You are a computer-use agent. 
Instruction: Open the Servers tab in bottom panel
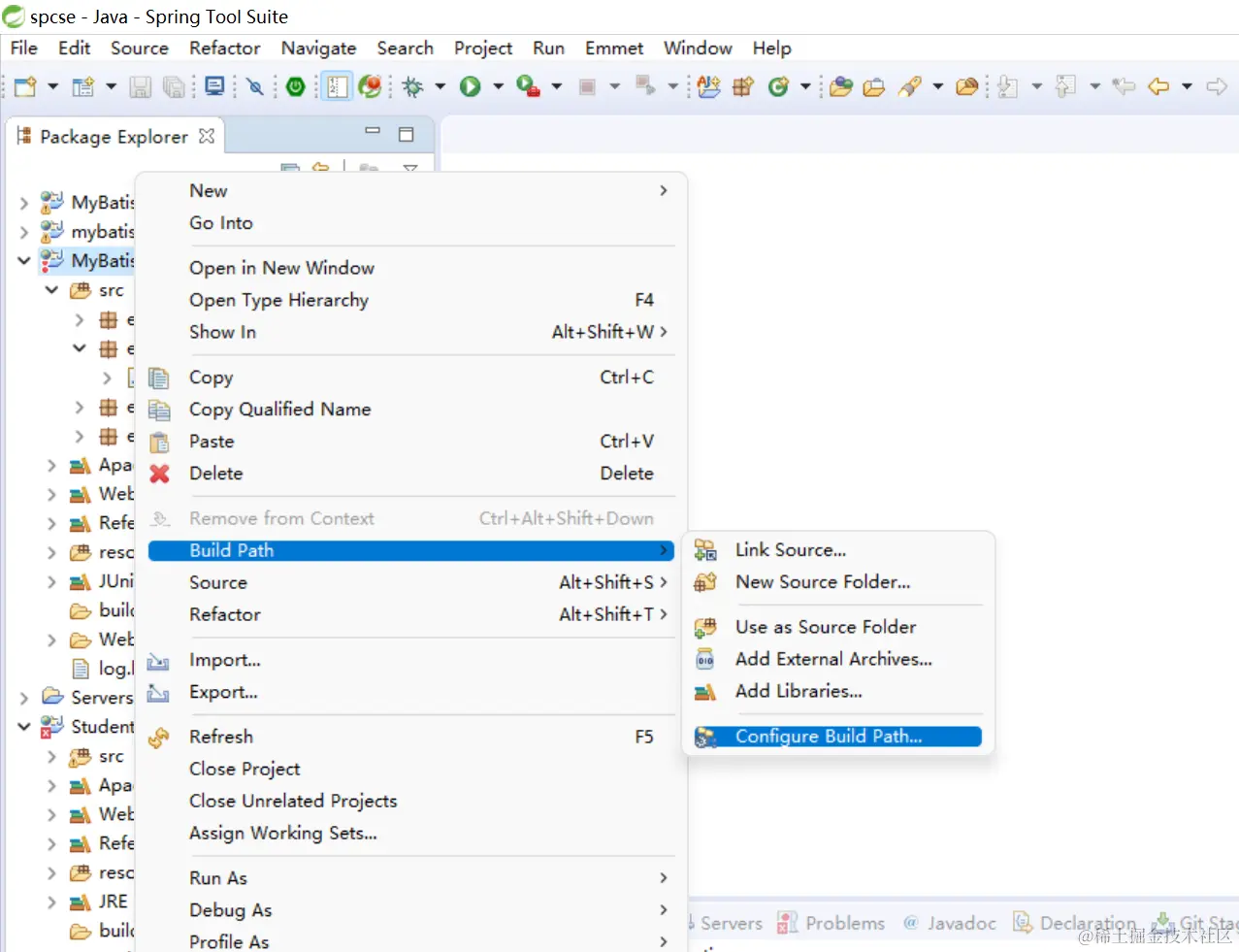(731, 923)
